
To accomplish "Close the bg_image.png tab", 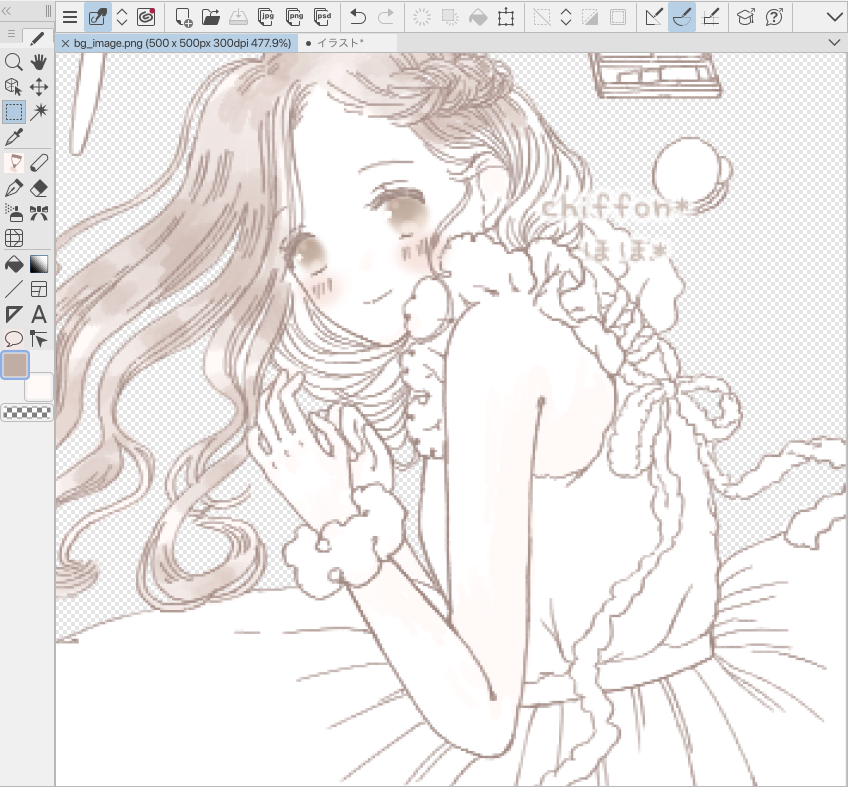I will 65,44.
